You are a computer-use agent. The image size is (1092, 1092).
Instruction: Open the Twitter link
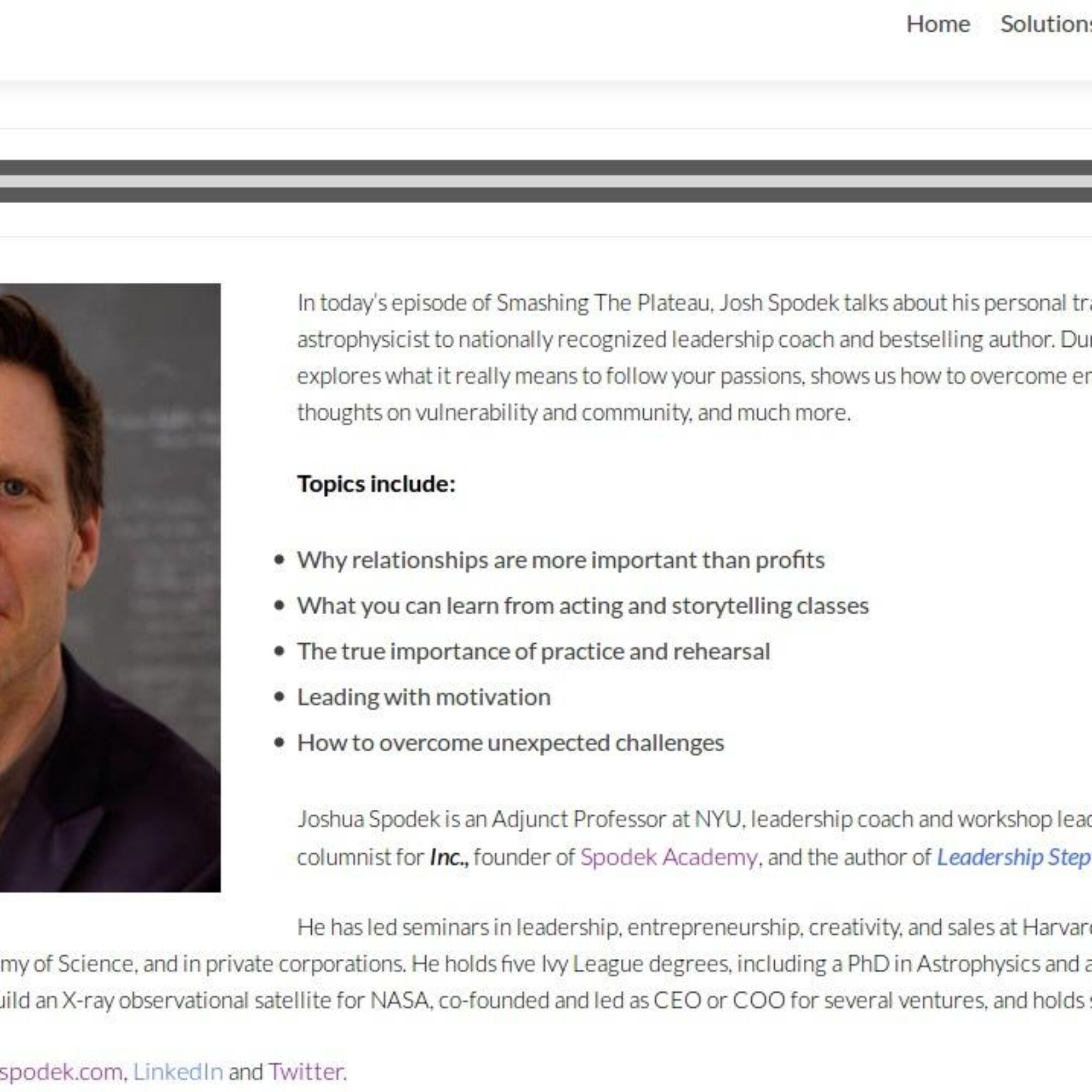pyautogui.click(x=306, y=1071)
